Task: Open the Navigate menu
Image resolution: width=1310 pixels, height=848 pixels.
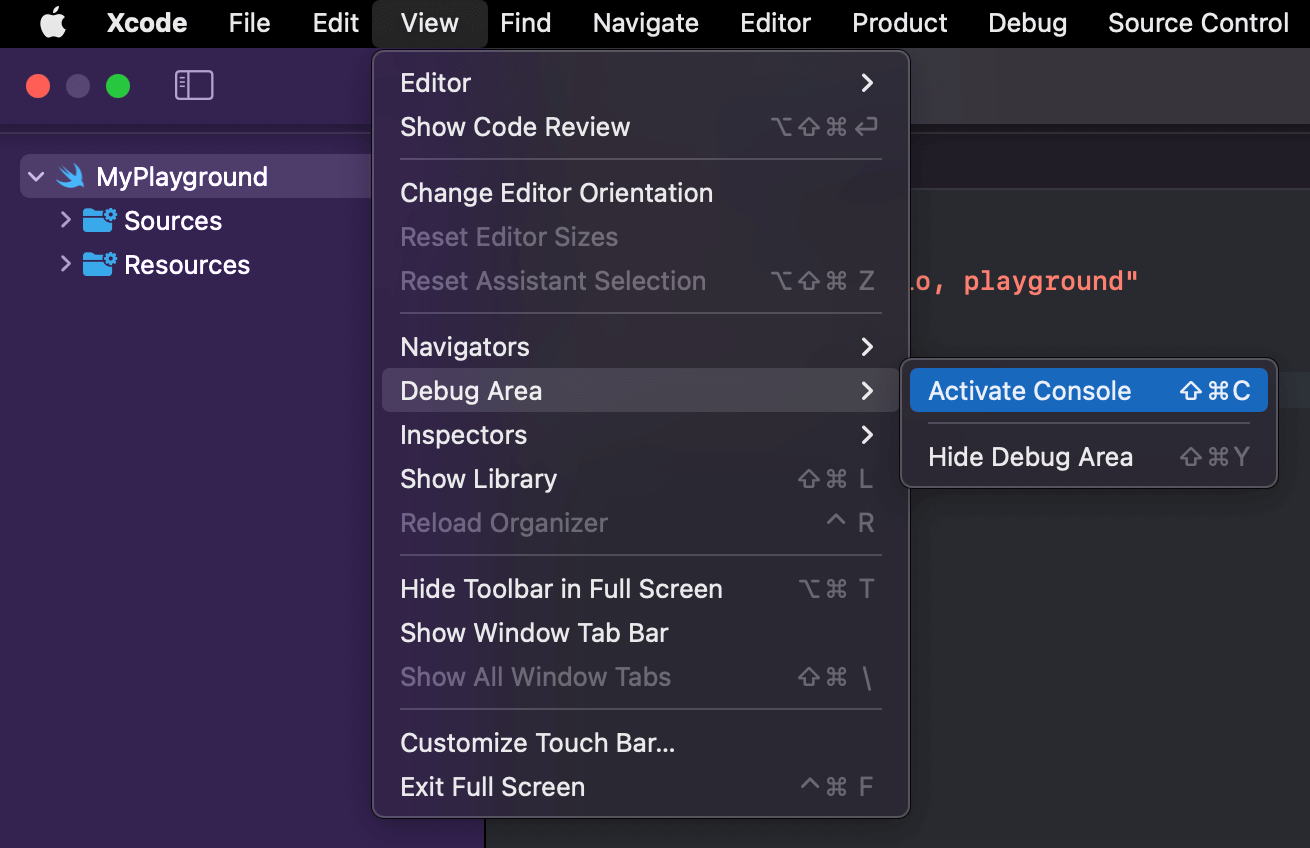Action: 646,23
